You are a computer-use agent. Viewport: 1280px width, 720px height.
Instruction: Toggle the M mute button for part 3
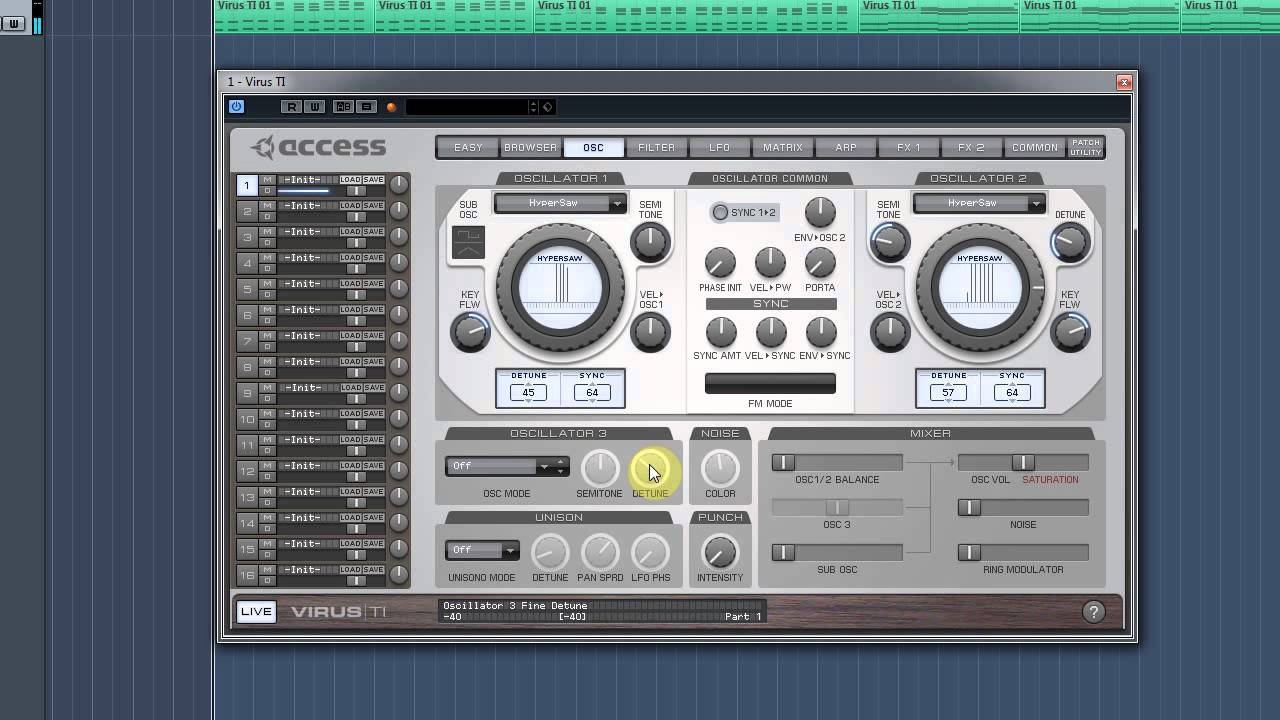267,232
